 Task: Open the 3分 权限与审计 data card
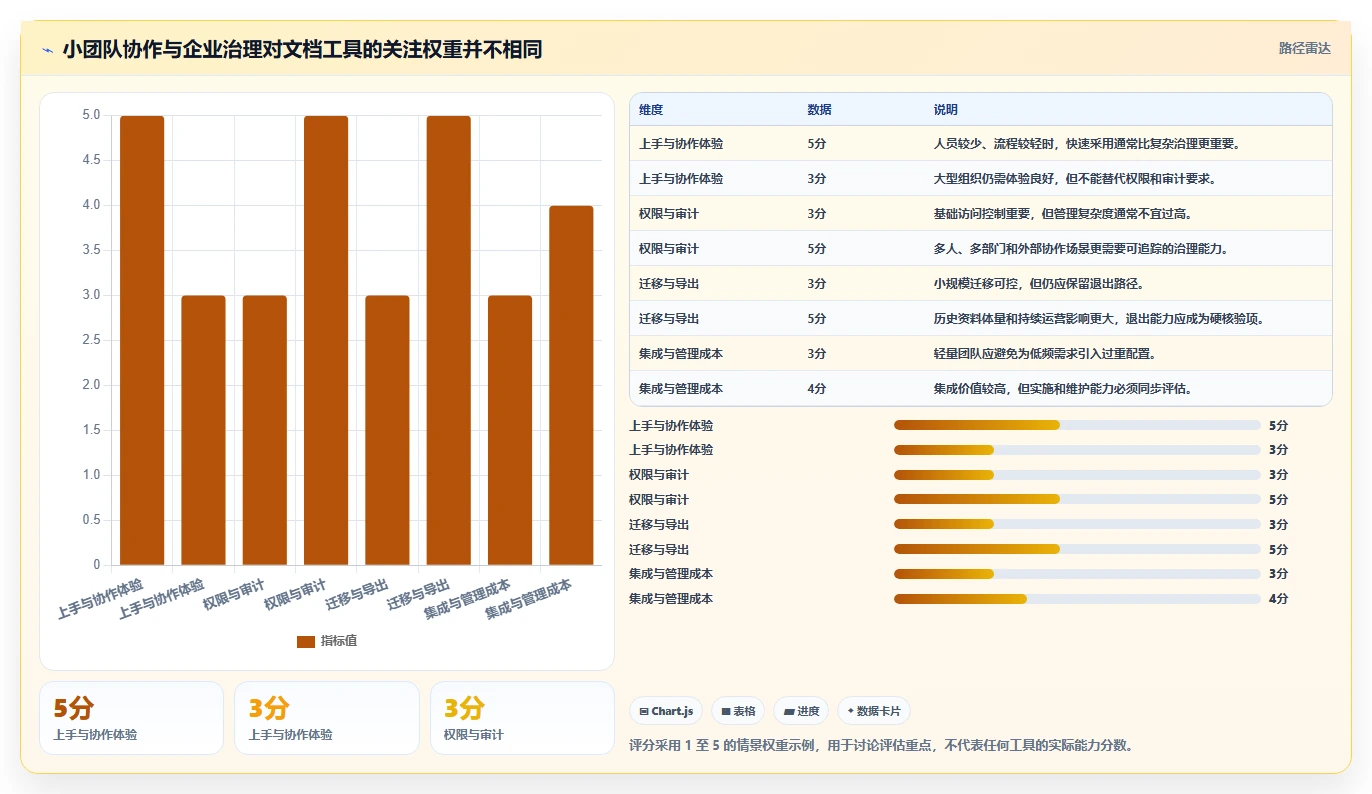(x=522, y=718)
